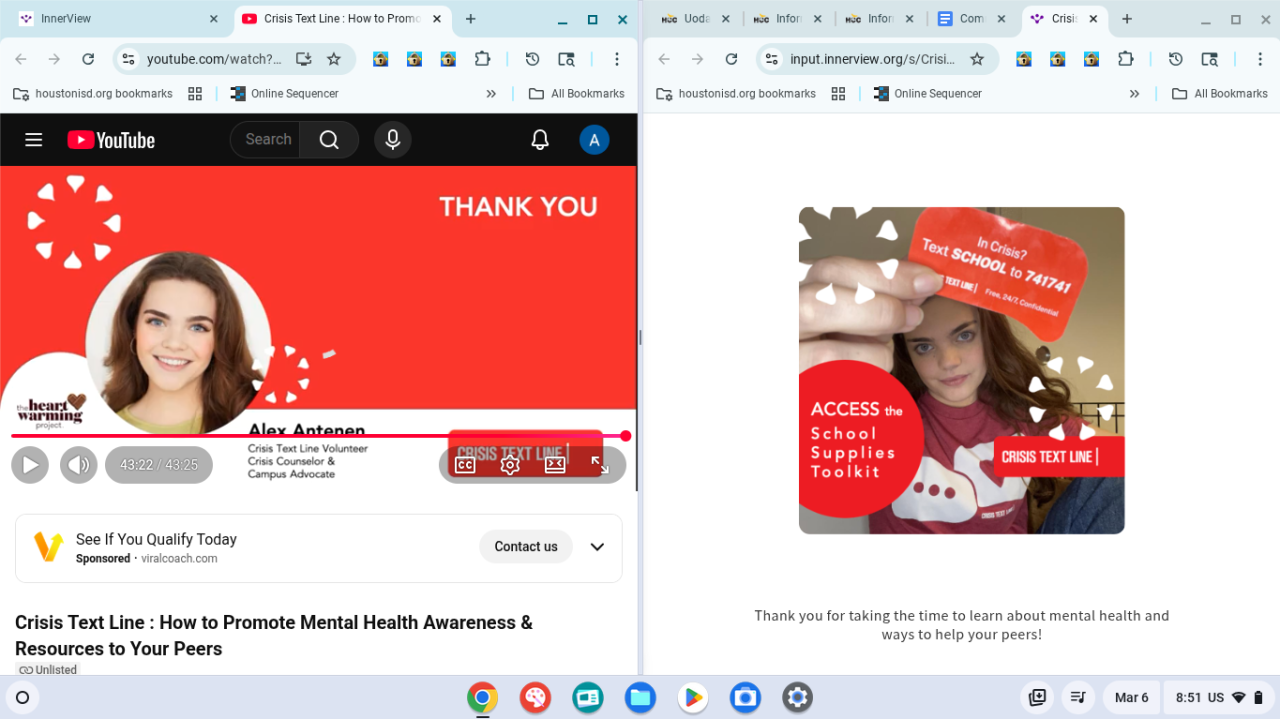
Task: Click the input.innerview.org address bar
Action: 872,59
